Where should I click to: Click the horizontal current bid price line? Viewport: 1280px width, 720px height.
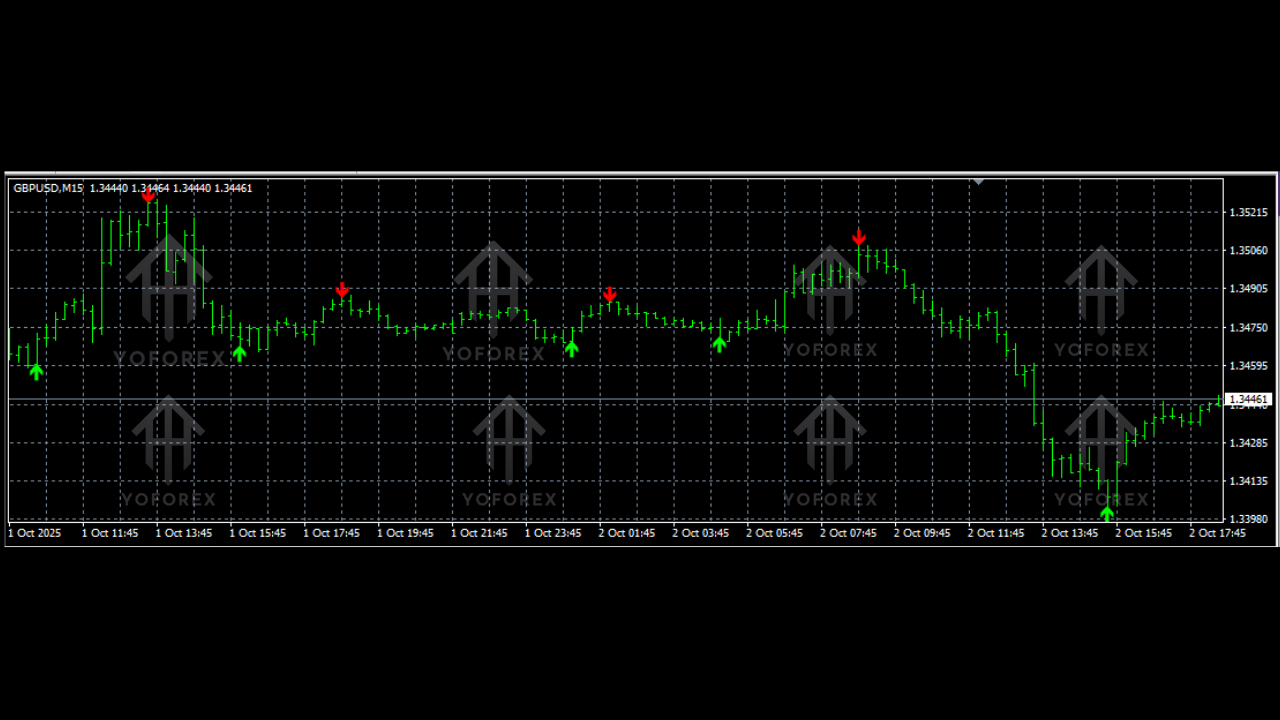pyautogui.click(x=600, y=400)
